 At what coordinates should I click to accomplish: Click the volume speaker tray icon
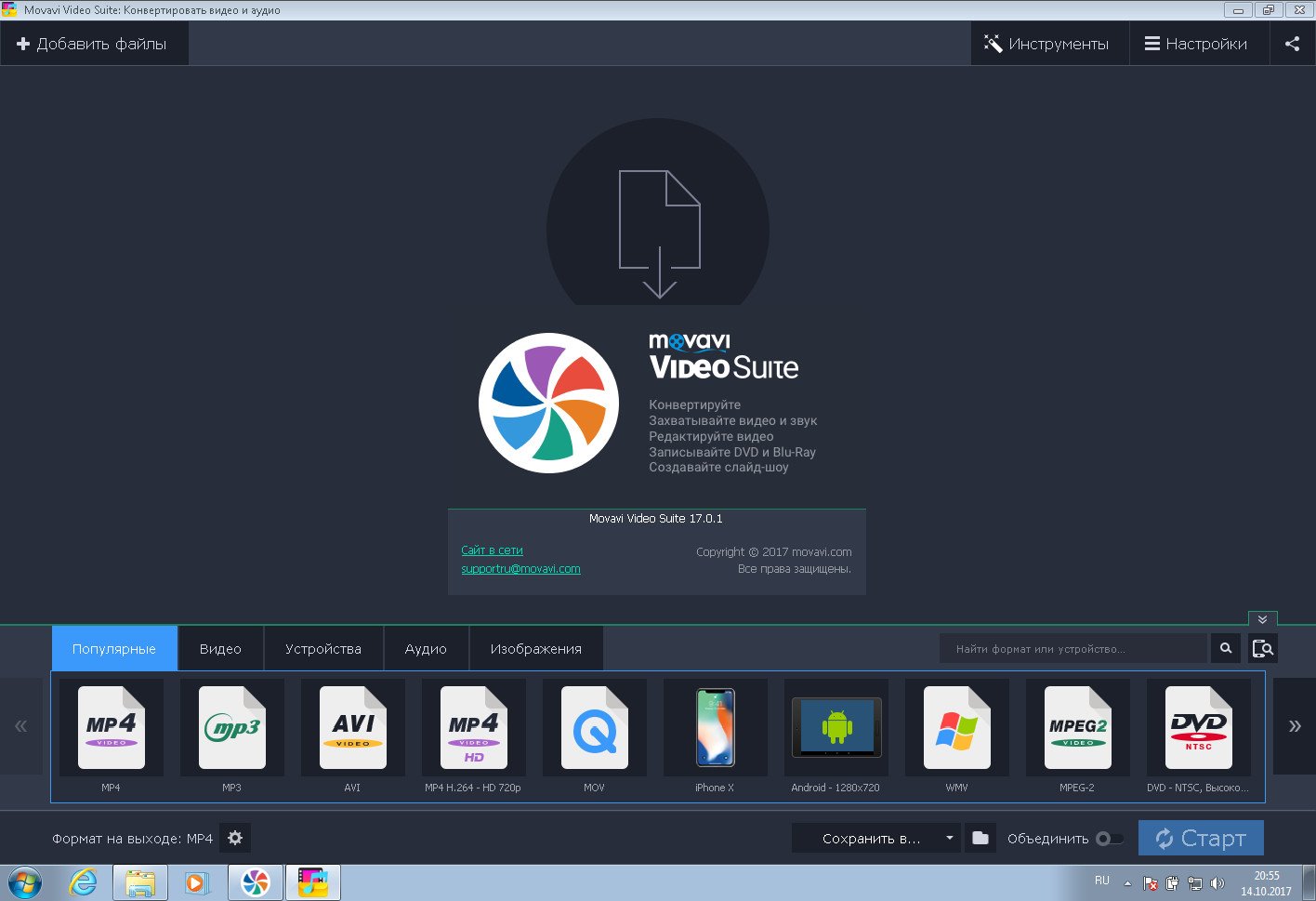(x=1217, y=883)
